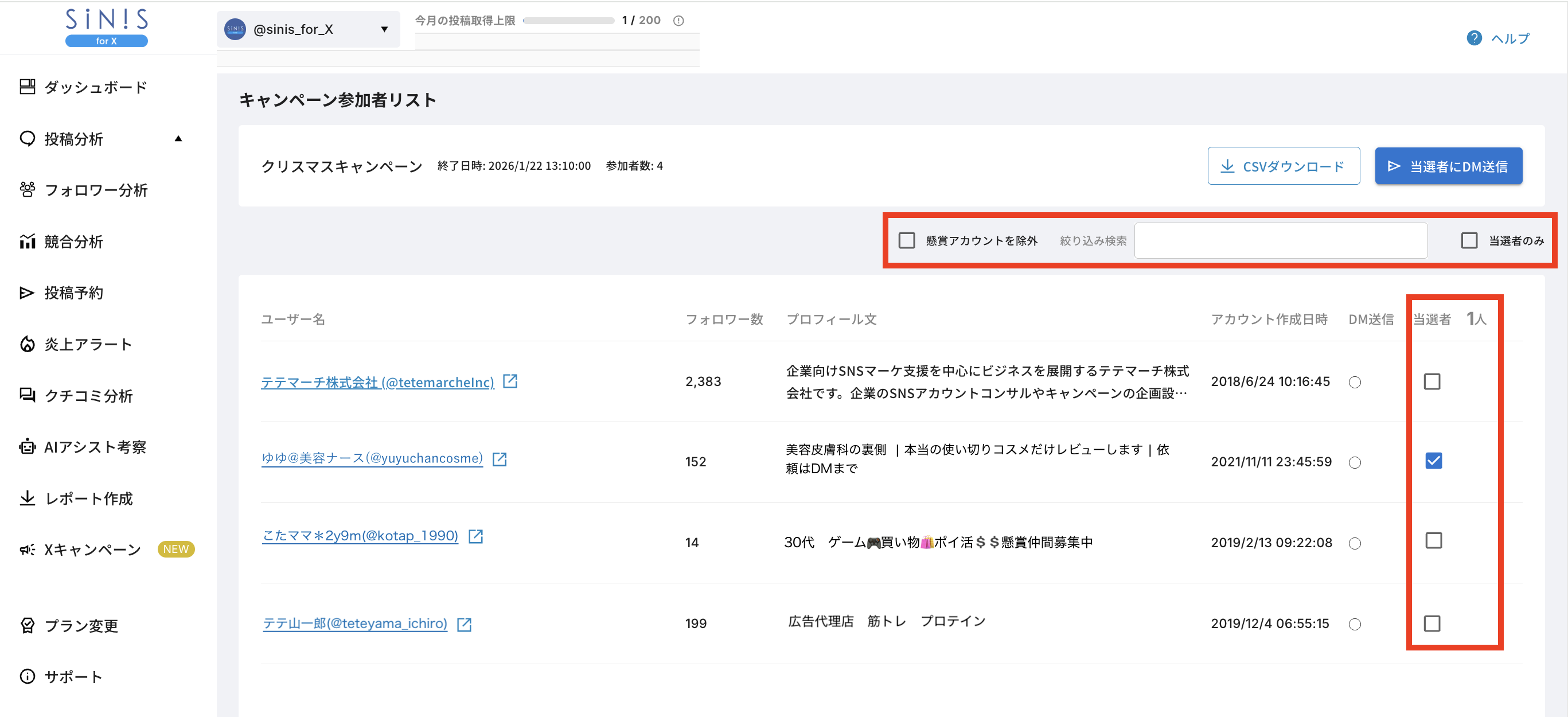
Task: Open the 炎上アラート flame icon
Action: pos(27,344)
